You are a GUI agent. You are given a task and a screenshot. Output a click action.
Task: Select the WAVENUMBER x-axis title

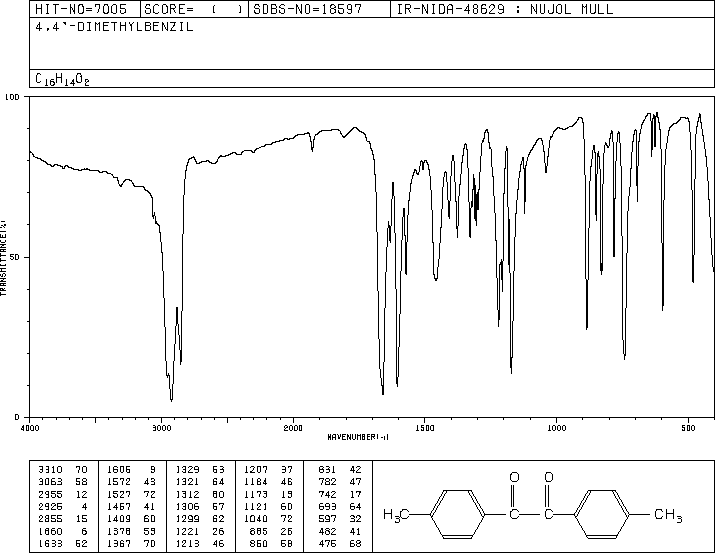coord(358,437)
